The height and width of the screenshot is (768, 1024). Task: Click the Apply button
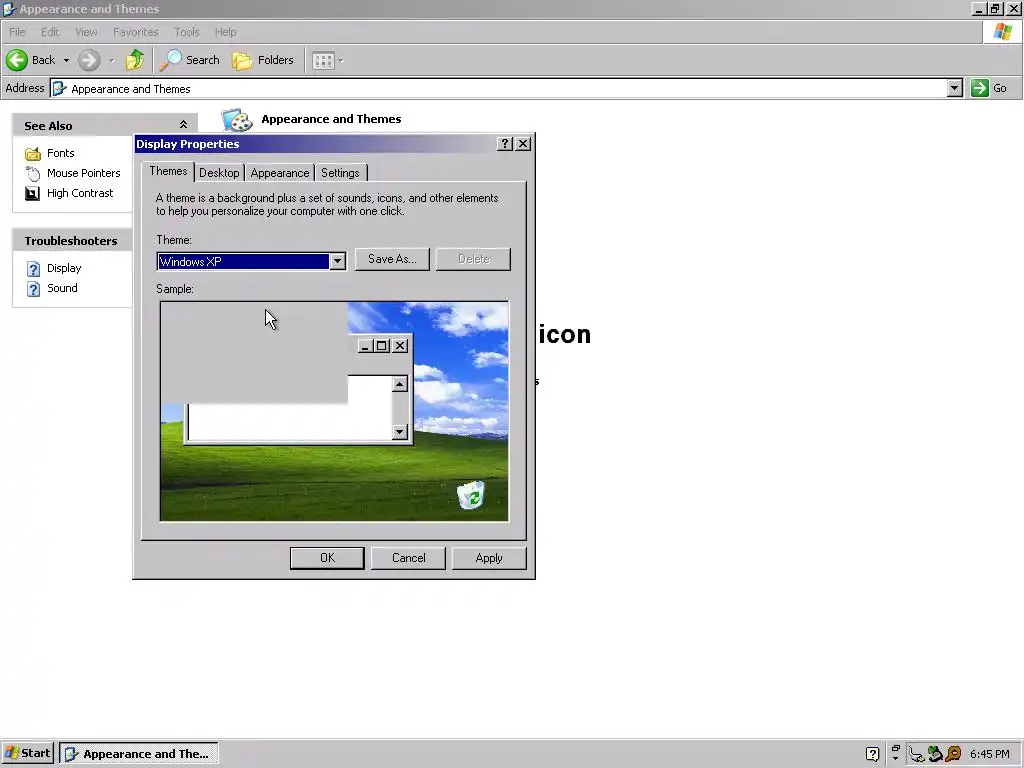(489, 558)
